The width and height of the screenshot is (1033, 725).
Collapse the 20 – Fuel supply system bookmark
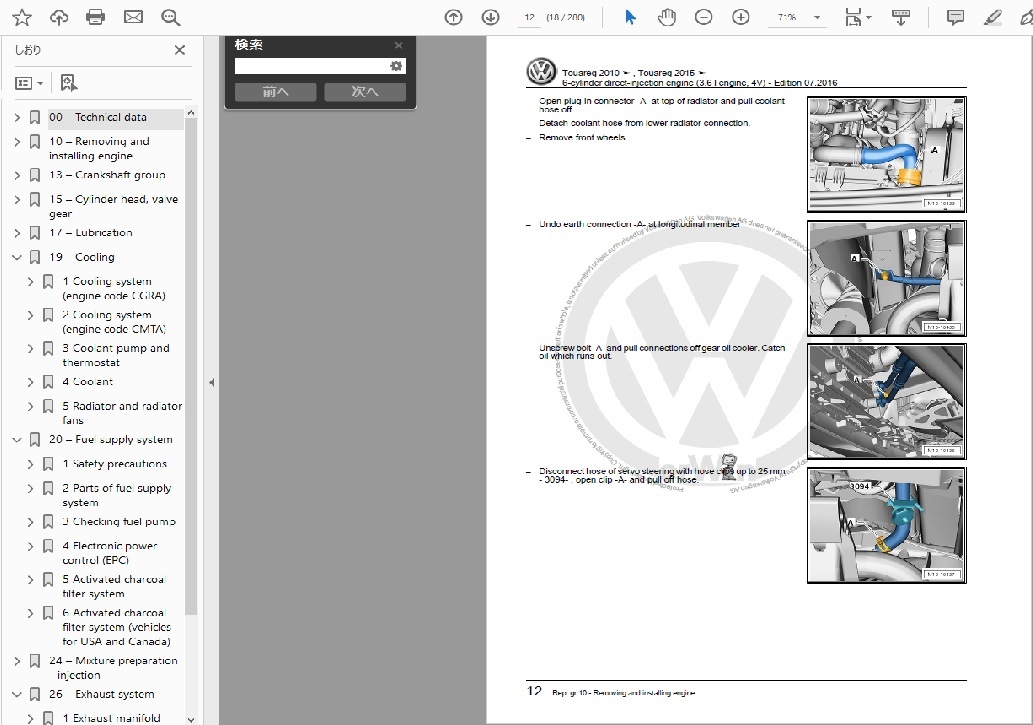[17, 440]
